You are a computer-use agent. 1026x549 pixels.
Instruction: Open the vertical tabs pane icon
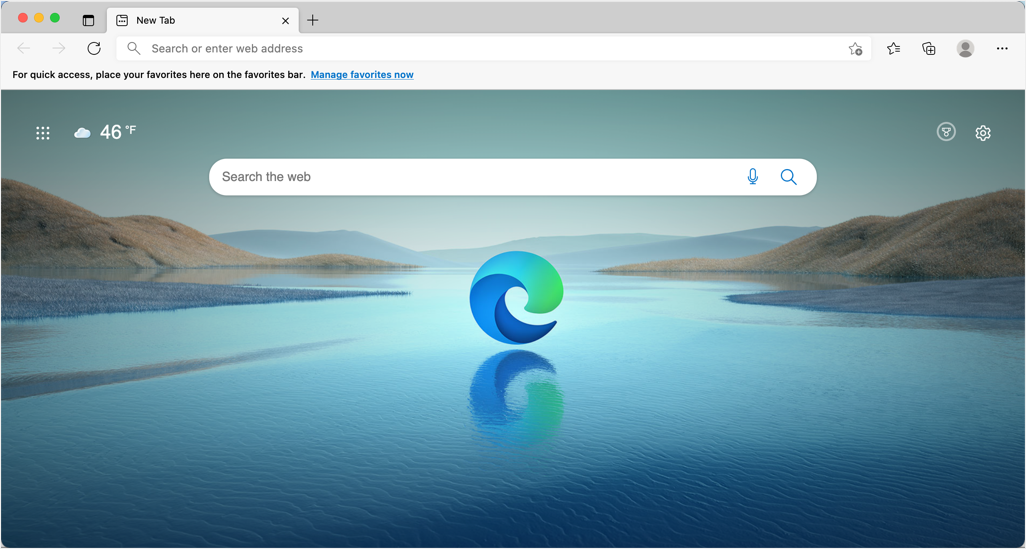click(x=88, y=20)
